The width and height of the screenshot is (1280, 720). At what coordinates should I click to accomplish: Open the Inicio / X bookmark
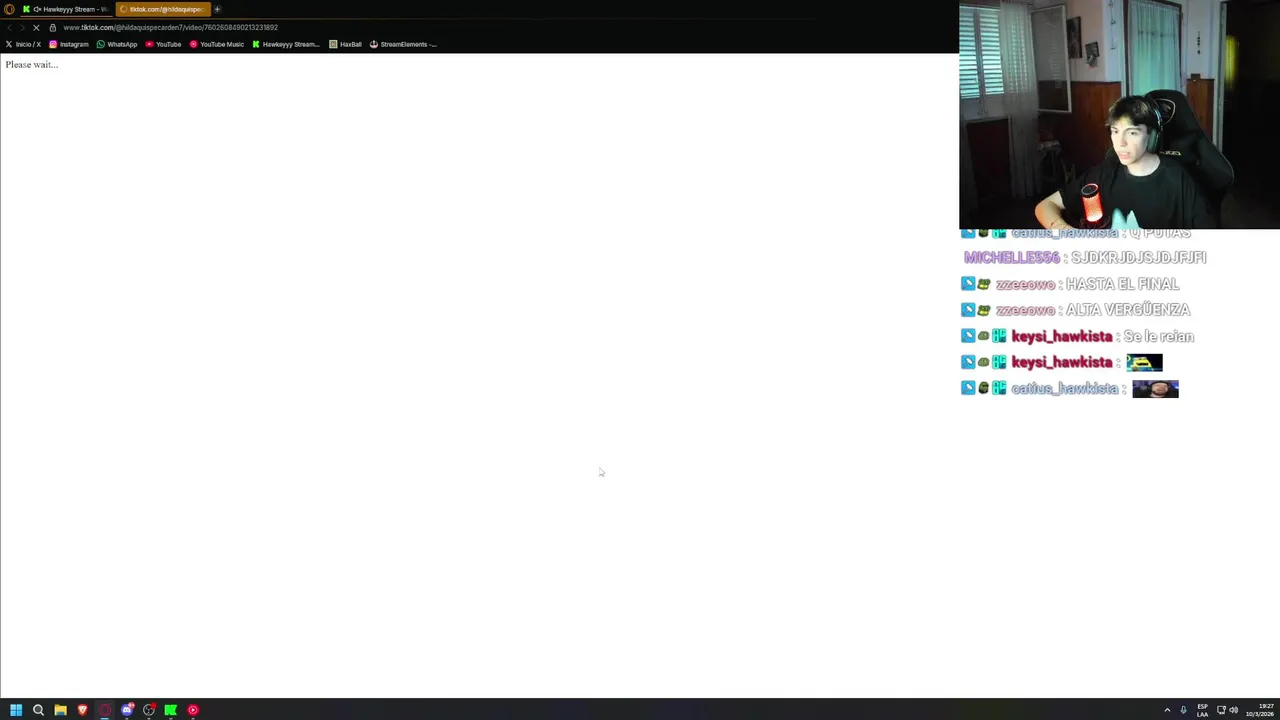point(23,44)
